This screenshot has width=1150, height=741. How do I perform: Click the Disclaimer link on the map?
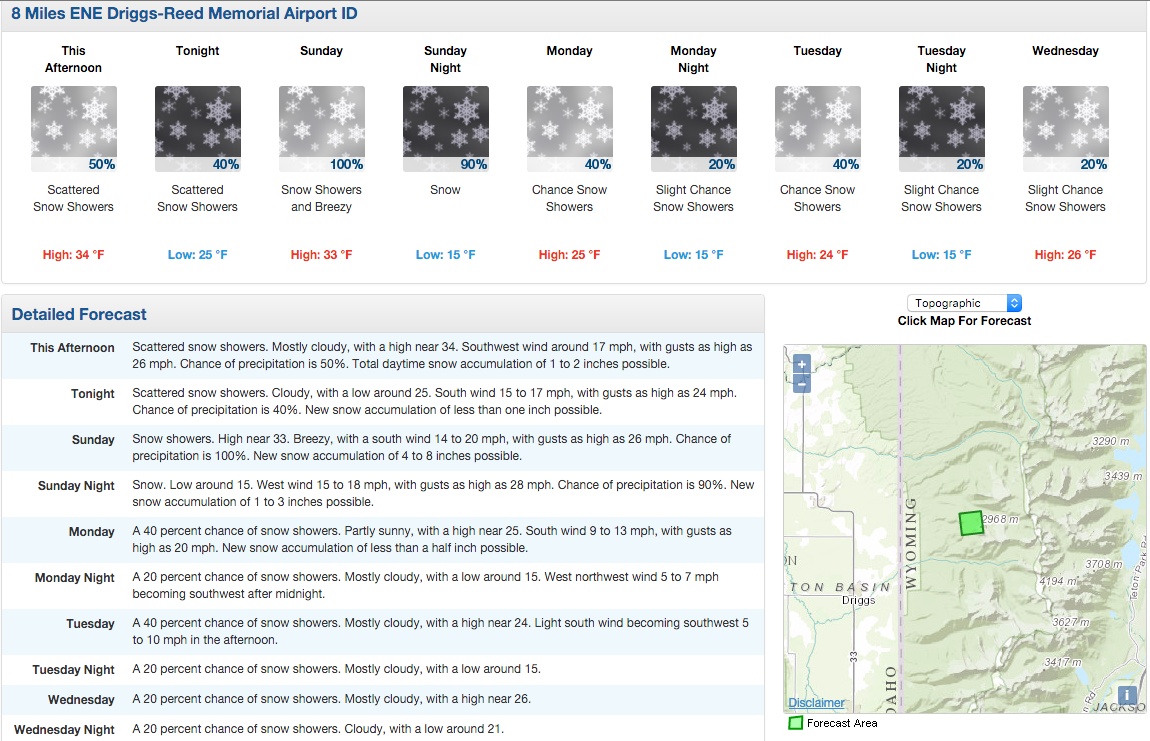click(816, 703)
